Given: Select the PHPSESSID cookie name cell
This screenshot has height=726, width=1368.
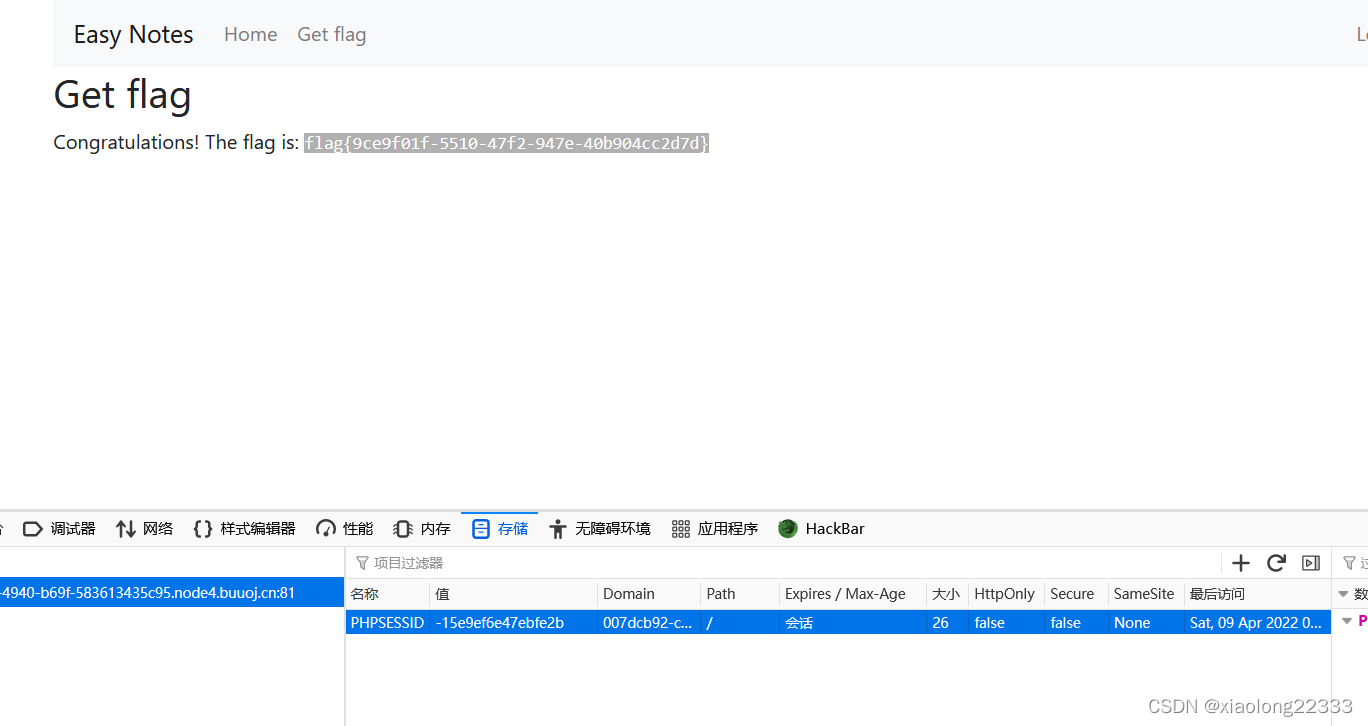Looking at the screenshot, I should click(x=388, y=622).
